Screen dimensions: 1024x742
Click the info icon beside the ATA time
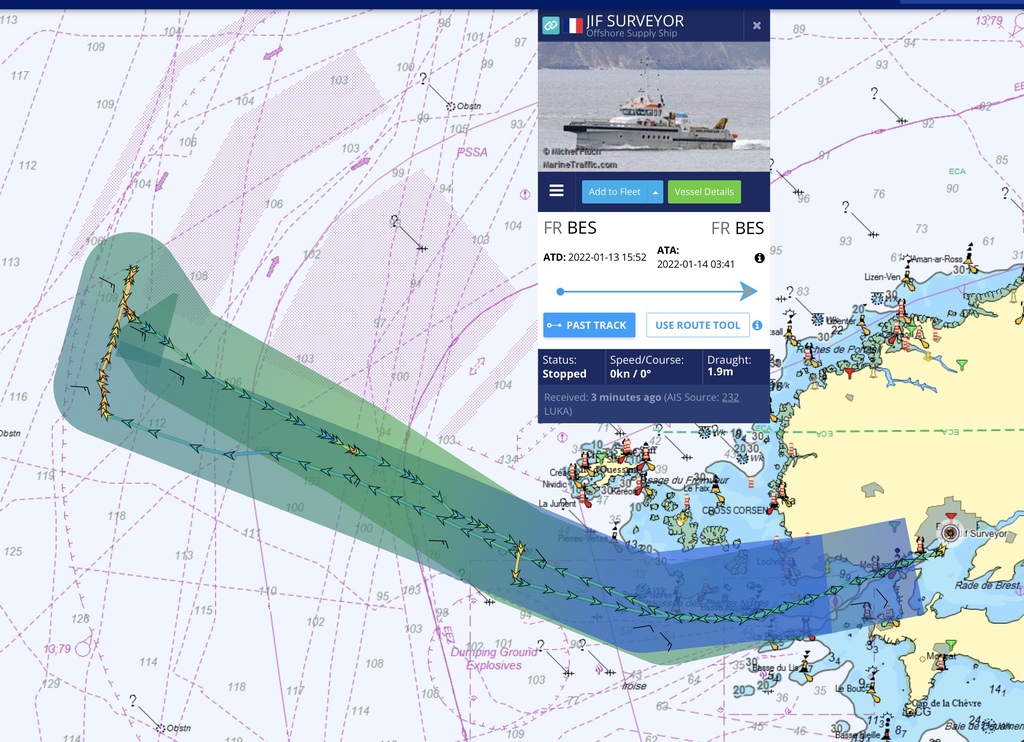pos(760,258)
